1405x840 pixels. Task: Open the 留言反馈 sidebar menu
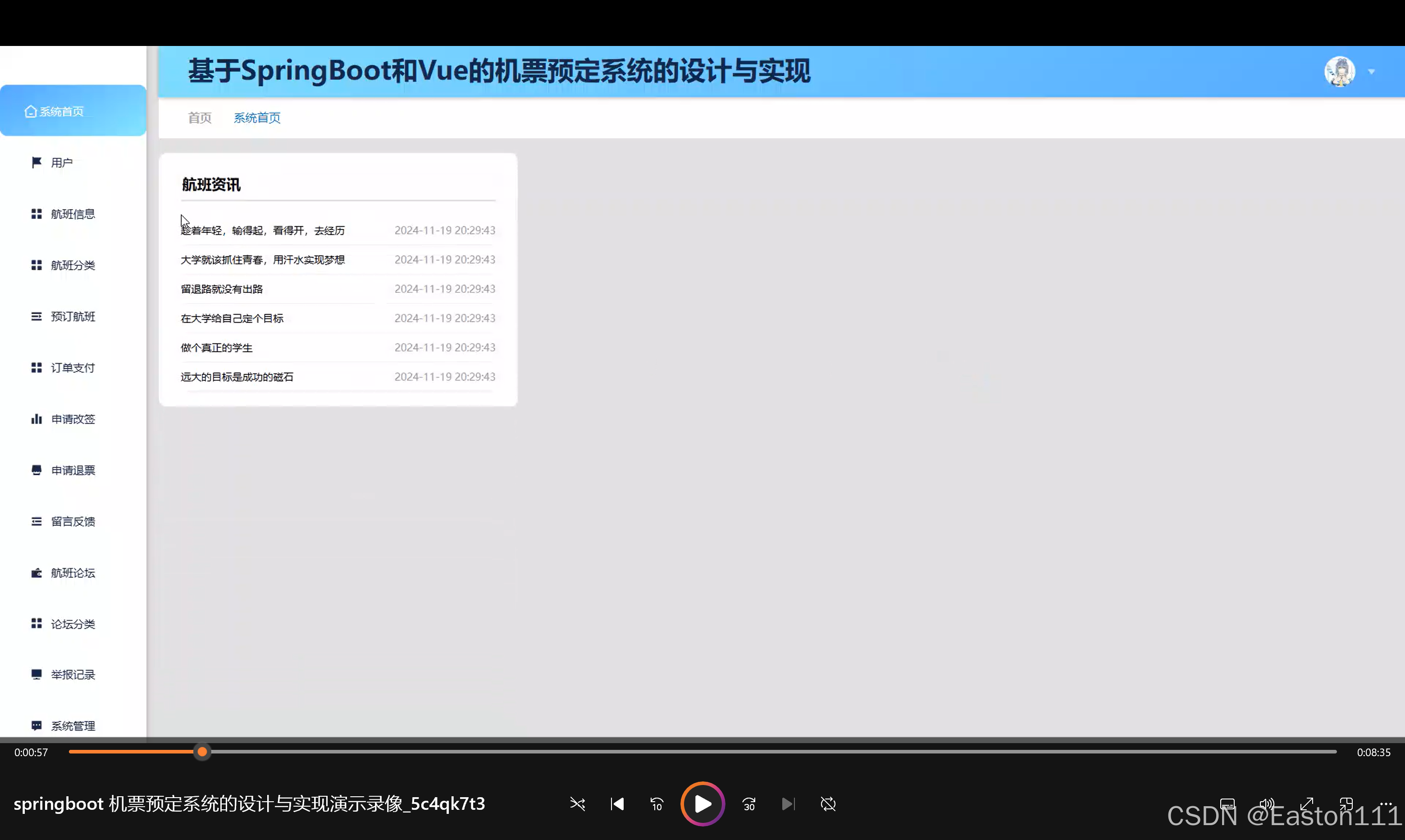point(73,521)
